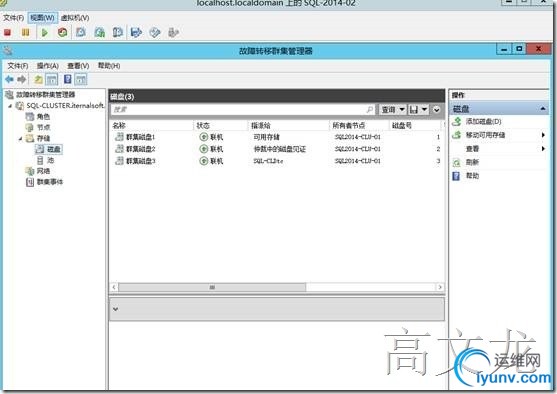Click the reset VM toolbar icon
The height and width of the screenshot is (394, 557).
click(63, 33)
